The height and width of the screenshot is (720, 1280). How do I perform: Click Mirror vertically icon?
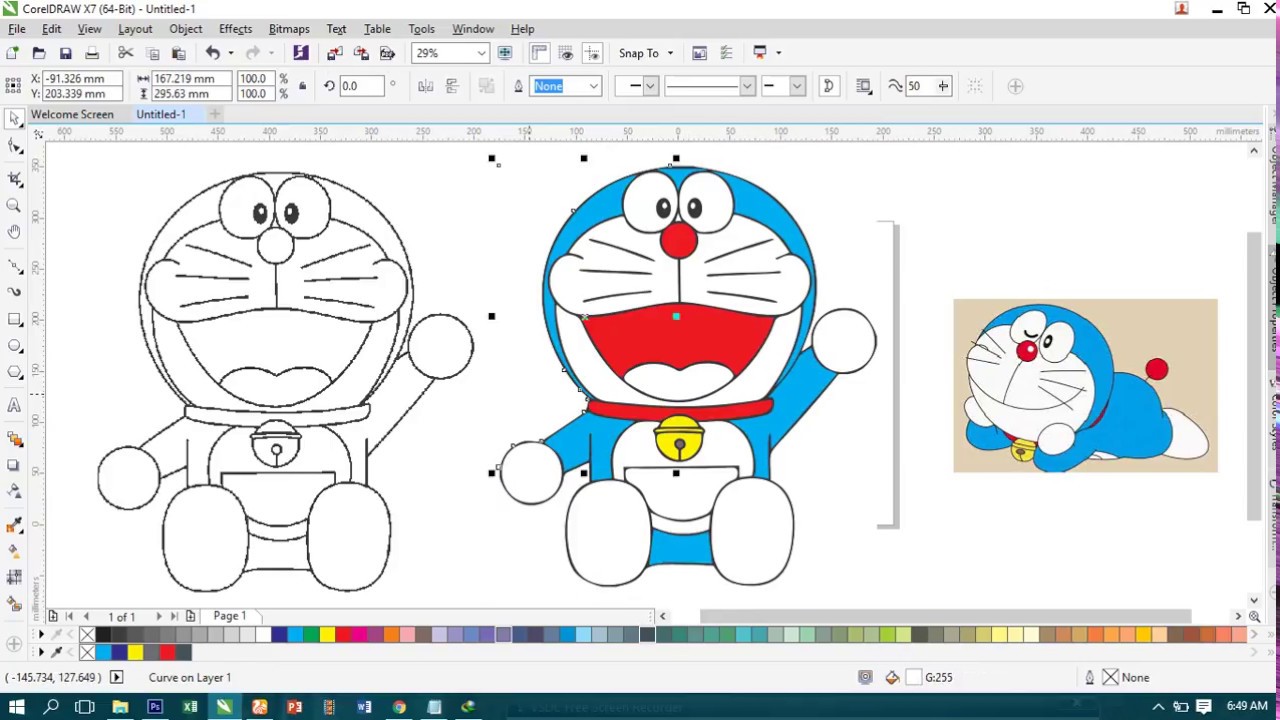coord(452,87)
